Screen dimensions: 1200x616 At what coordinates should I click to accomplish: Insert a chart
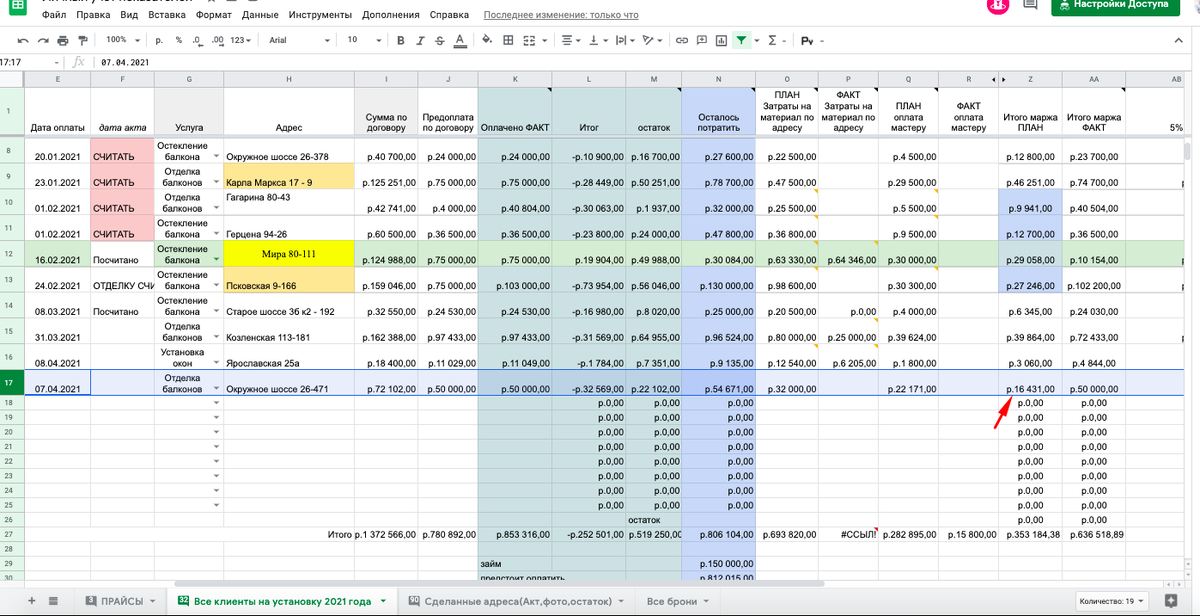pyautogui.click(x=721, y=40)
